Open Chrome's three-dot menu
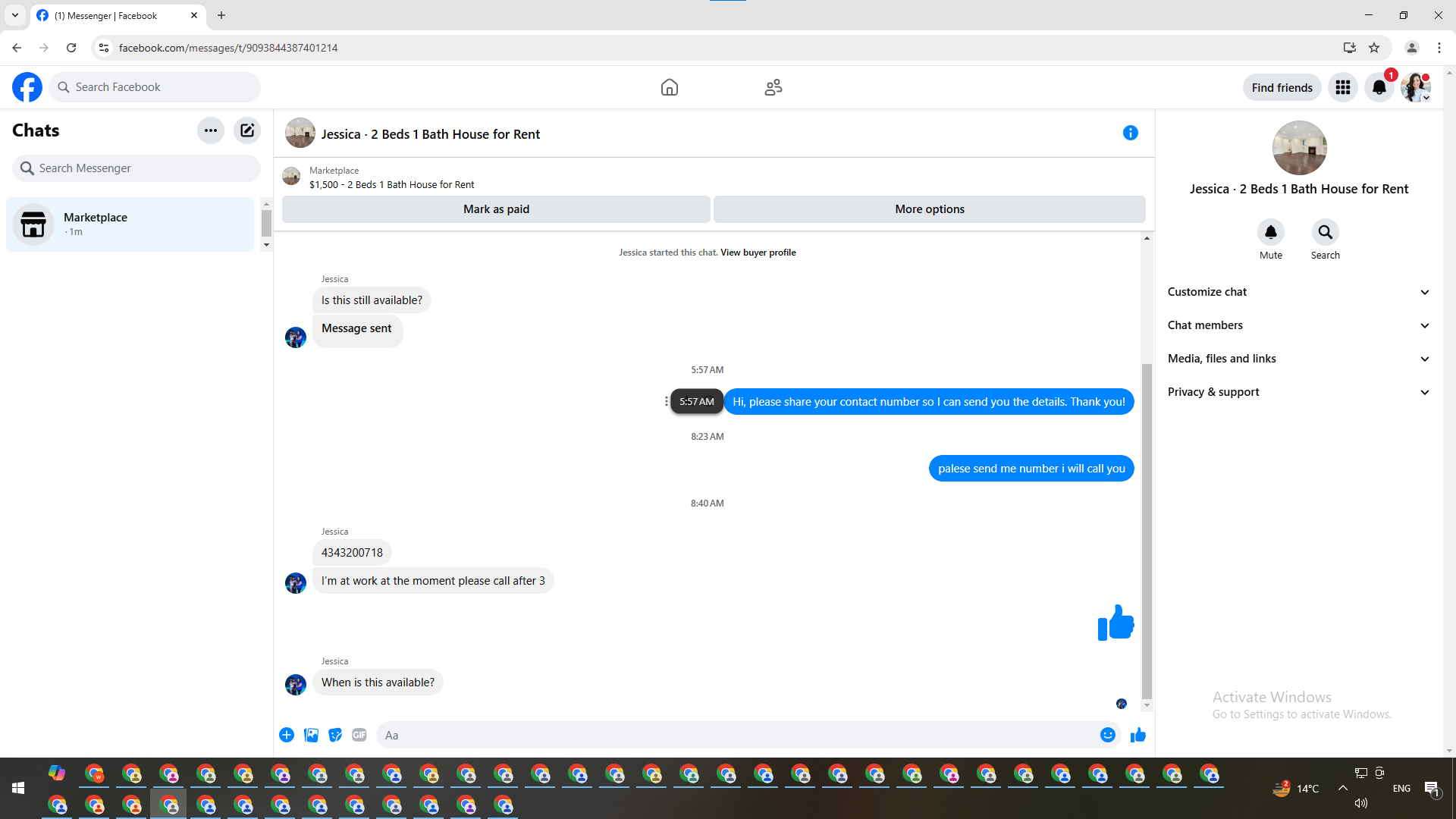This screenshot has height=819, width=1456. [1439, 48]
